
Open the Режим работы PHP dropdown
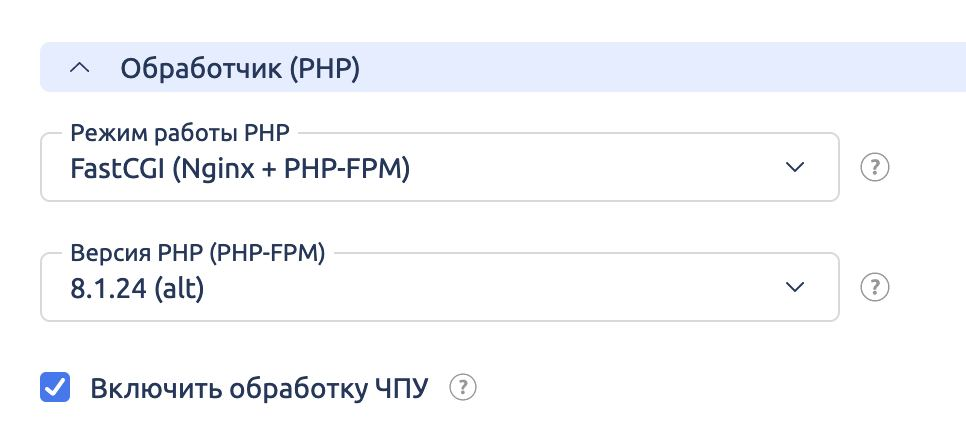(439, 168)
